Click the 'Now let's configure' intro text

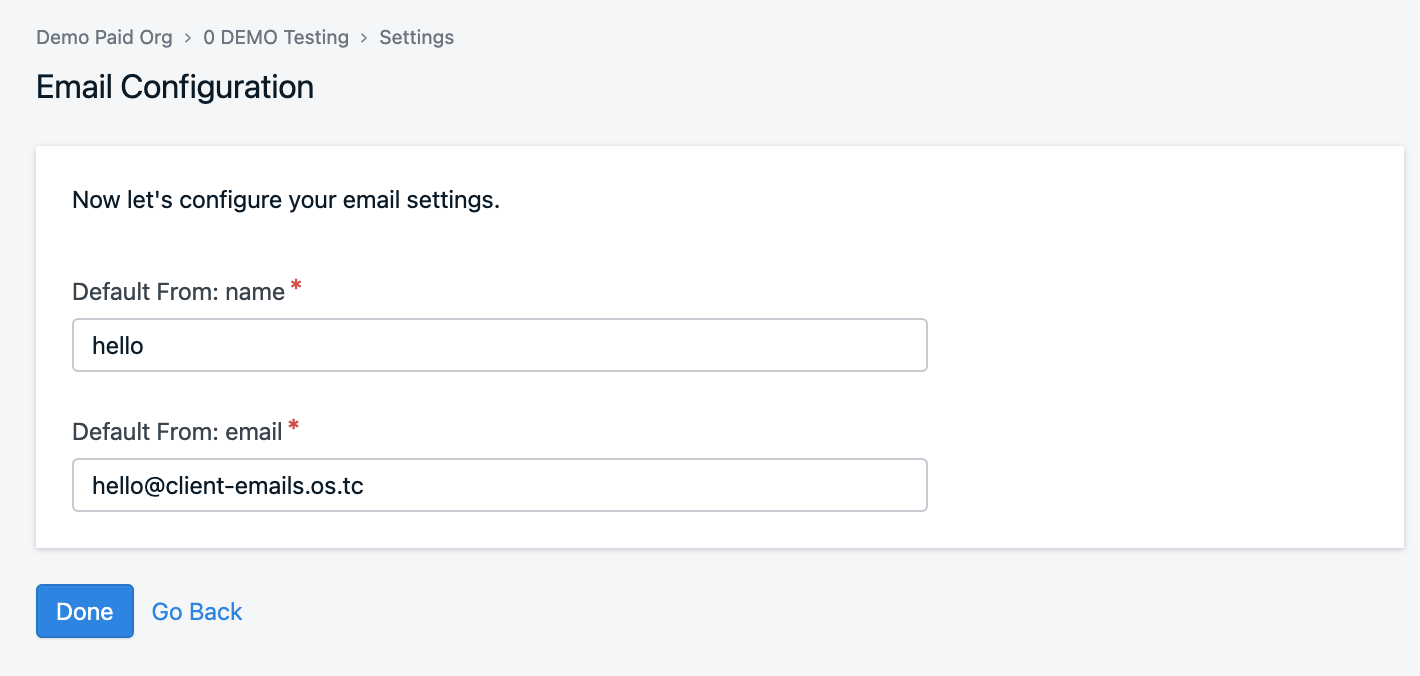point(286,200)
